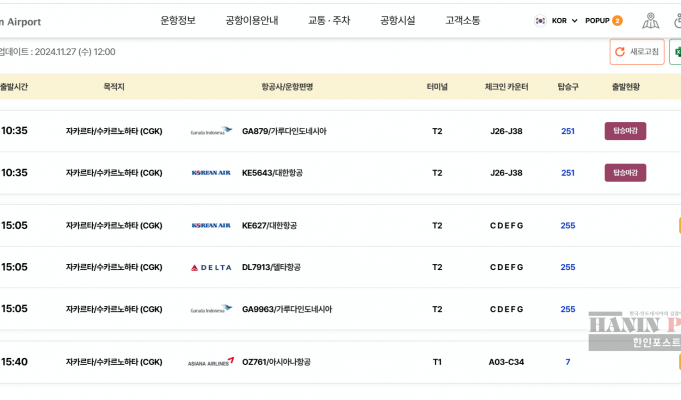This screenshot has width=681, height=400.
Task: Open the 공항시설 menu
Action: tap(397, 20)
